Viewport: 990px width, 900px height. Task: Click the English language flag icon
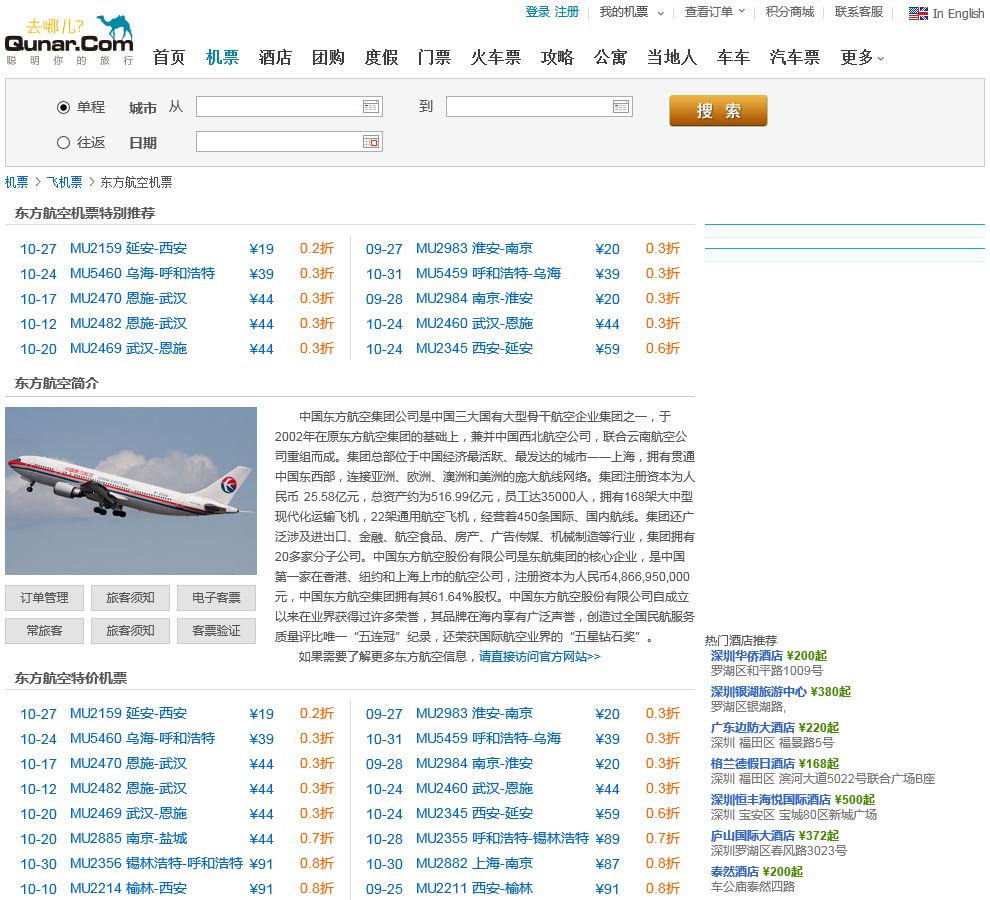click(x=918, y=13)
